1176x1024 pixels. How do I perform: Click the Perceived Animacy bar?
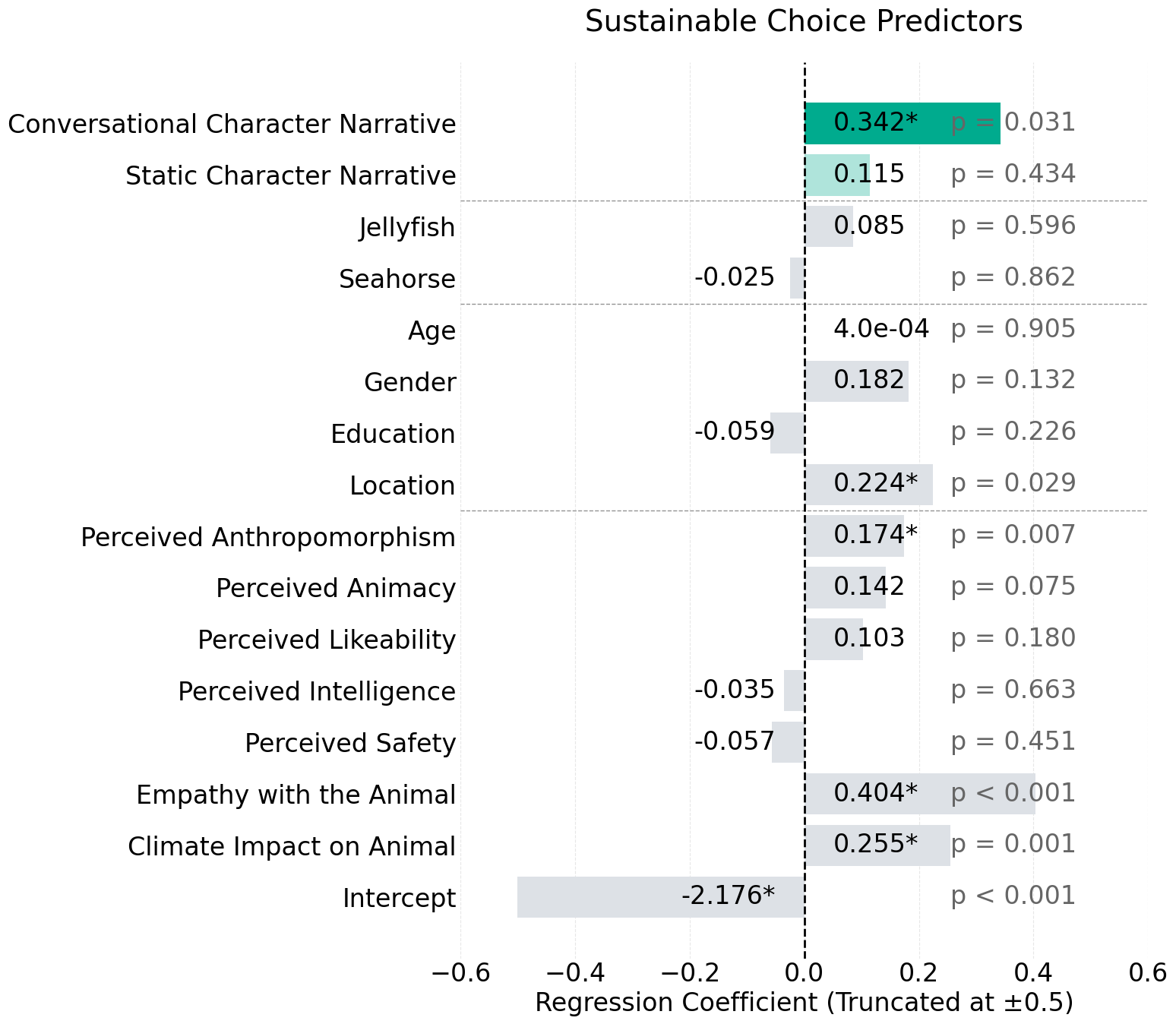pos(846,587)
